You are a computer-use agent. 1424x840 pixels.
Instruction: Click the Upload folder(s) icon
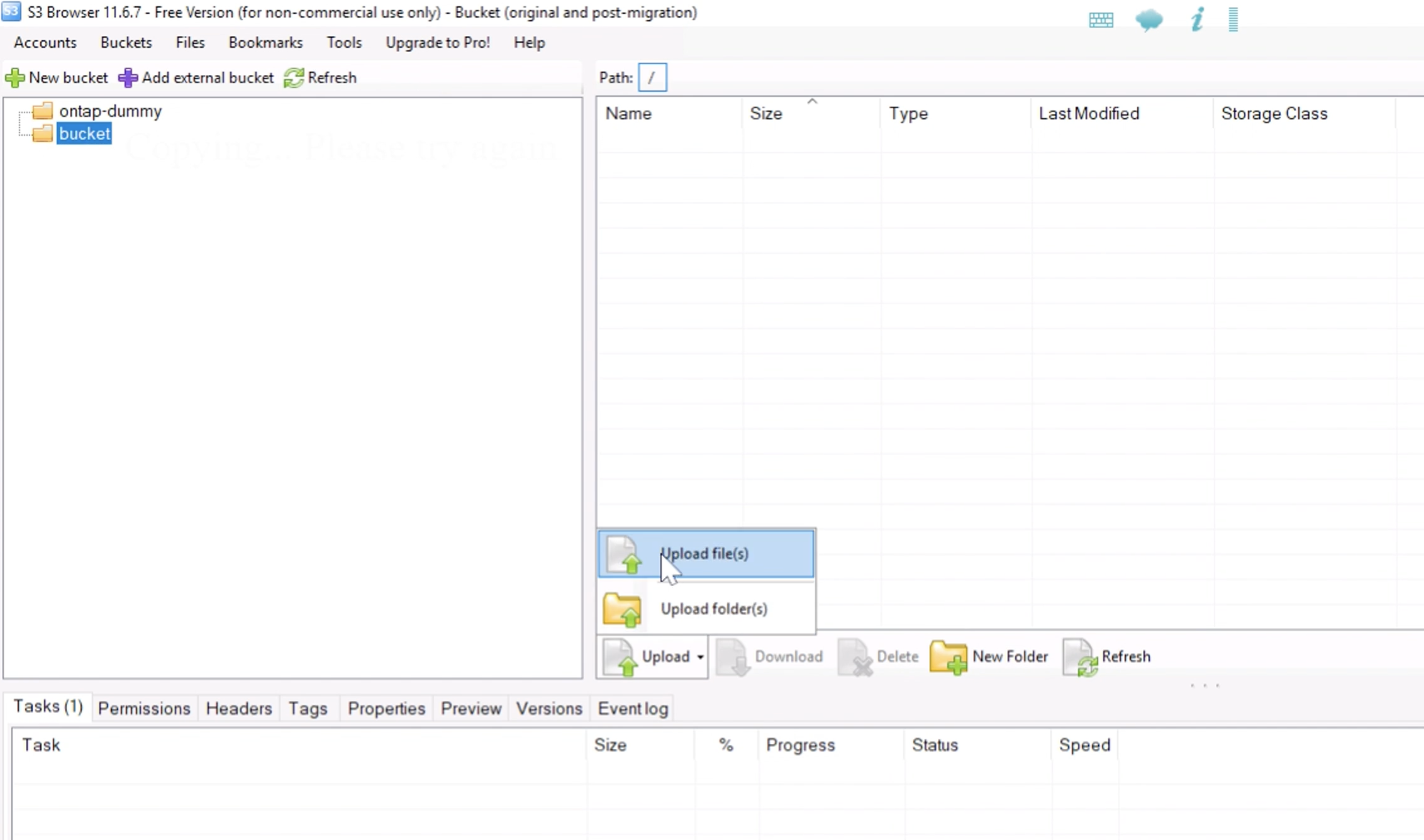tap(622, 608)
